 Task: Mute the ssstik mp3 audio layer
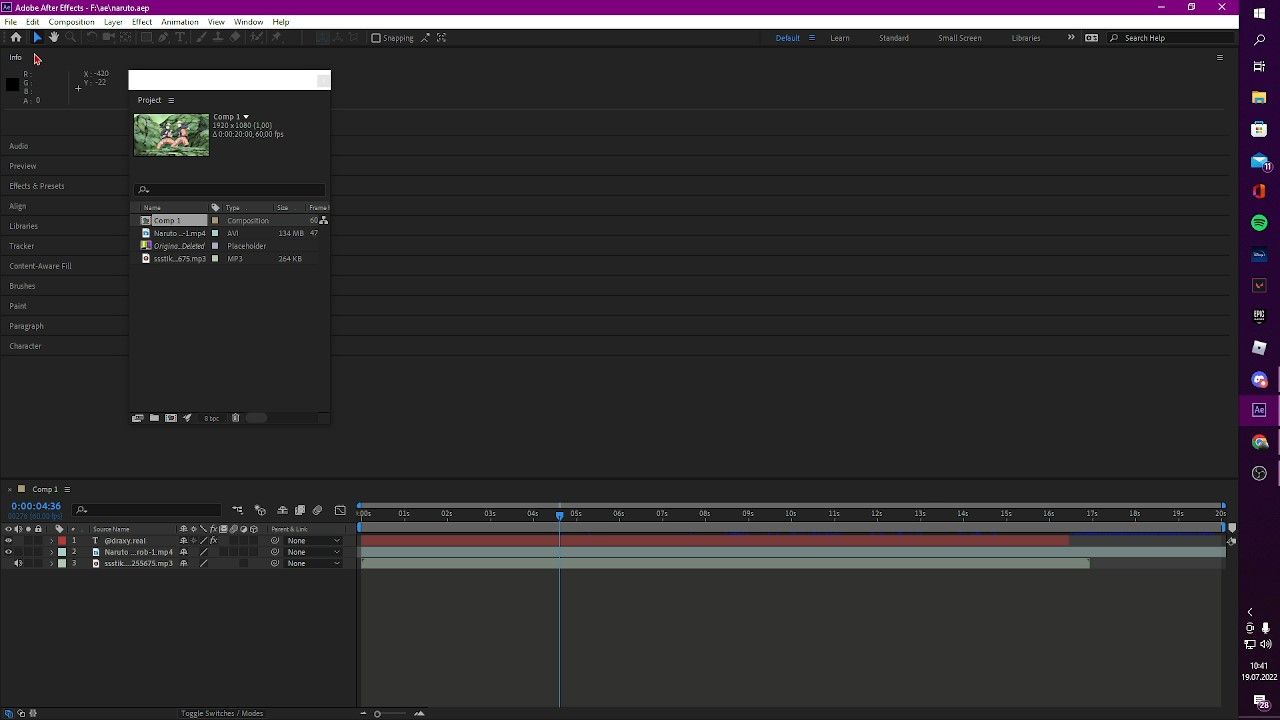pyautogui.click(x=17, y=563)
